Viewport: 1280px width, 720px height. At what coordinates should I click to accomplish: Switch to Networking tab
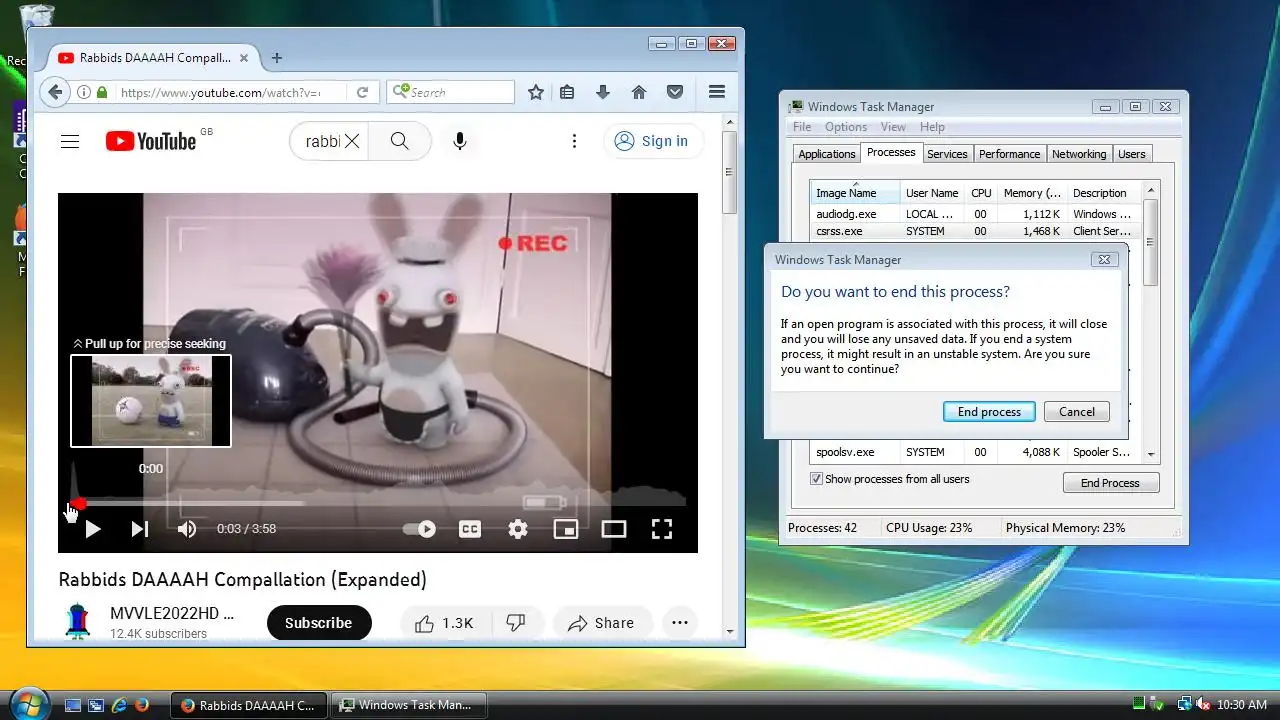tap(1079, 154)
